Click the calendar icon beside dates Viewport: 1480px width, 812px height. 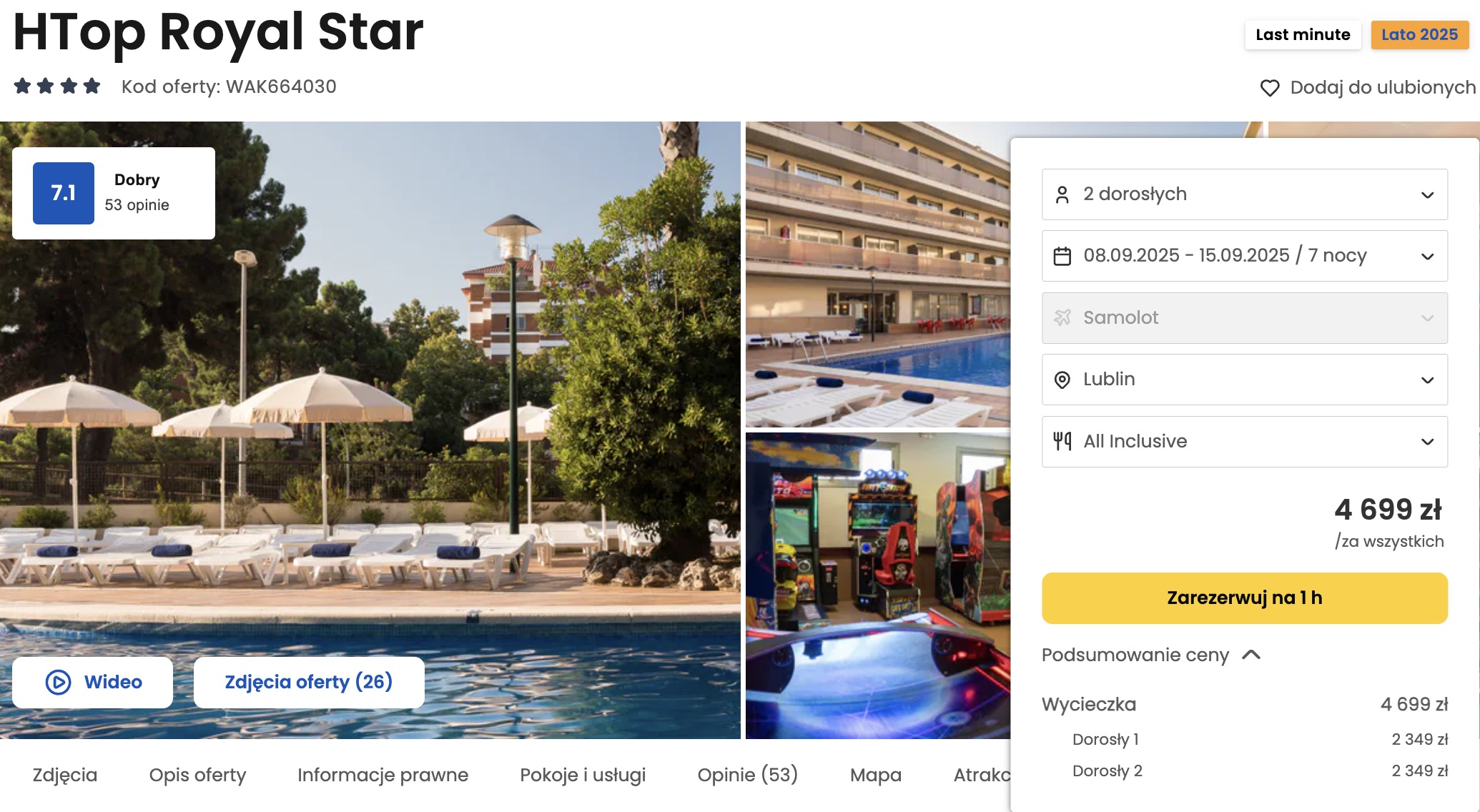point(1062,256)
